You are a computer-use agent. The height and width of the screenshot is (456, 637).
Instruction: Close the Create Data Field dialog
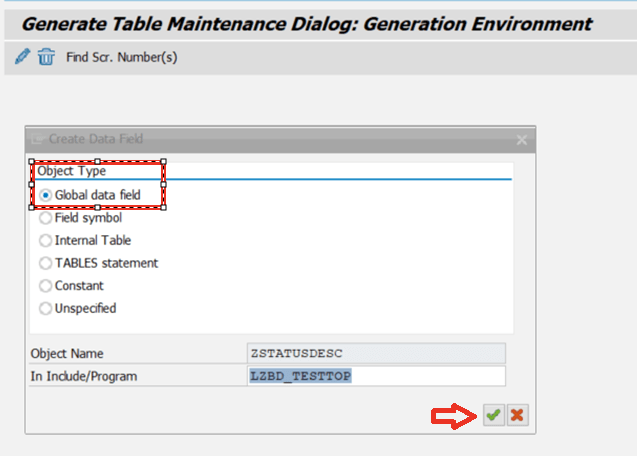pos(522,140)
